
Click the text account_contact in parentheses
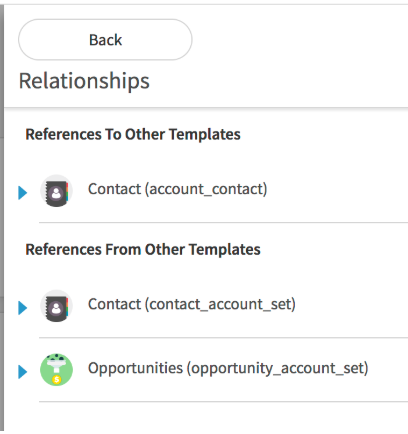click(x=206, y=189)
